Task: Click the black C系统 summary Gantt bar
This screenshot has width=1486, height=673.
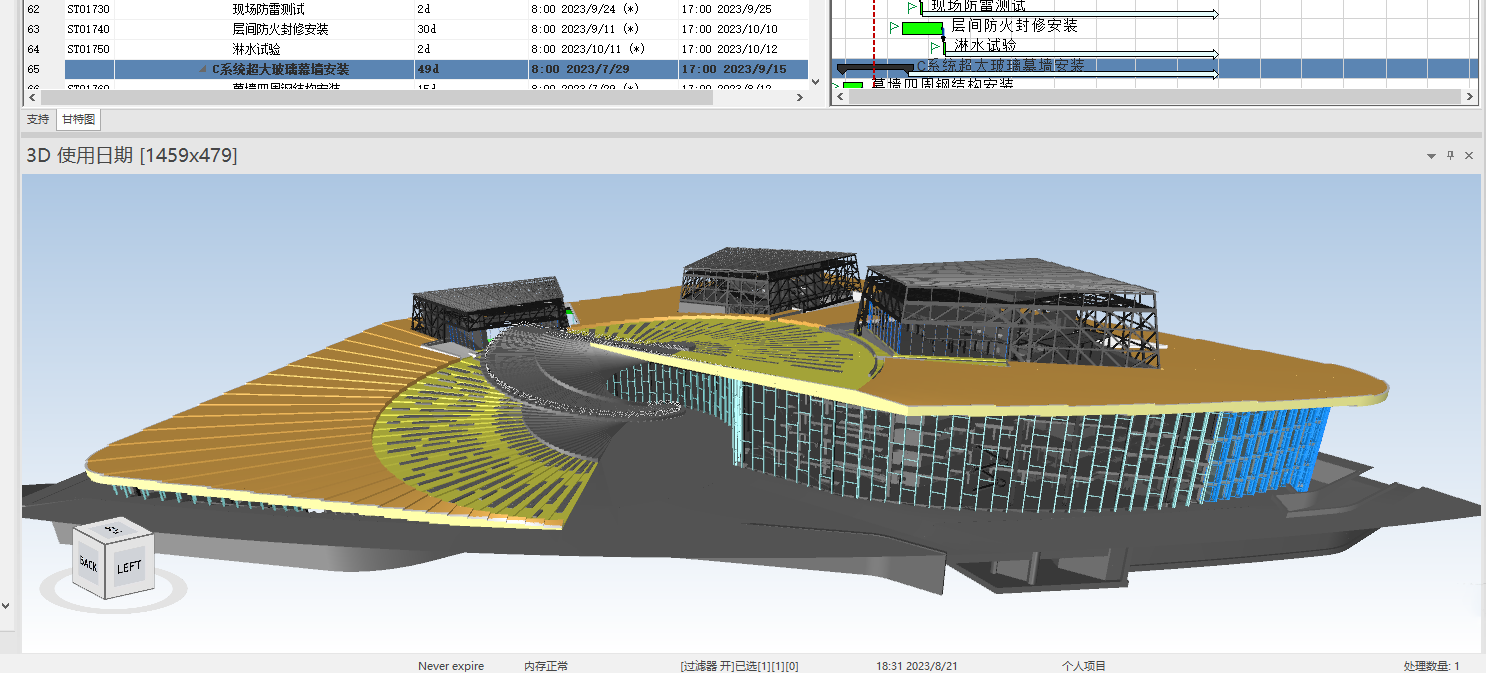Action: 873,67
